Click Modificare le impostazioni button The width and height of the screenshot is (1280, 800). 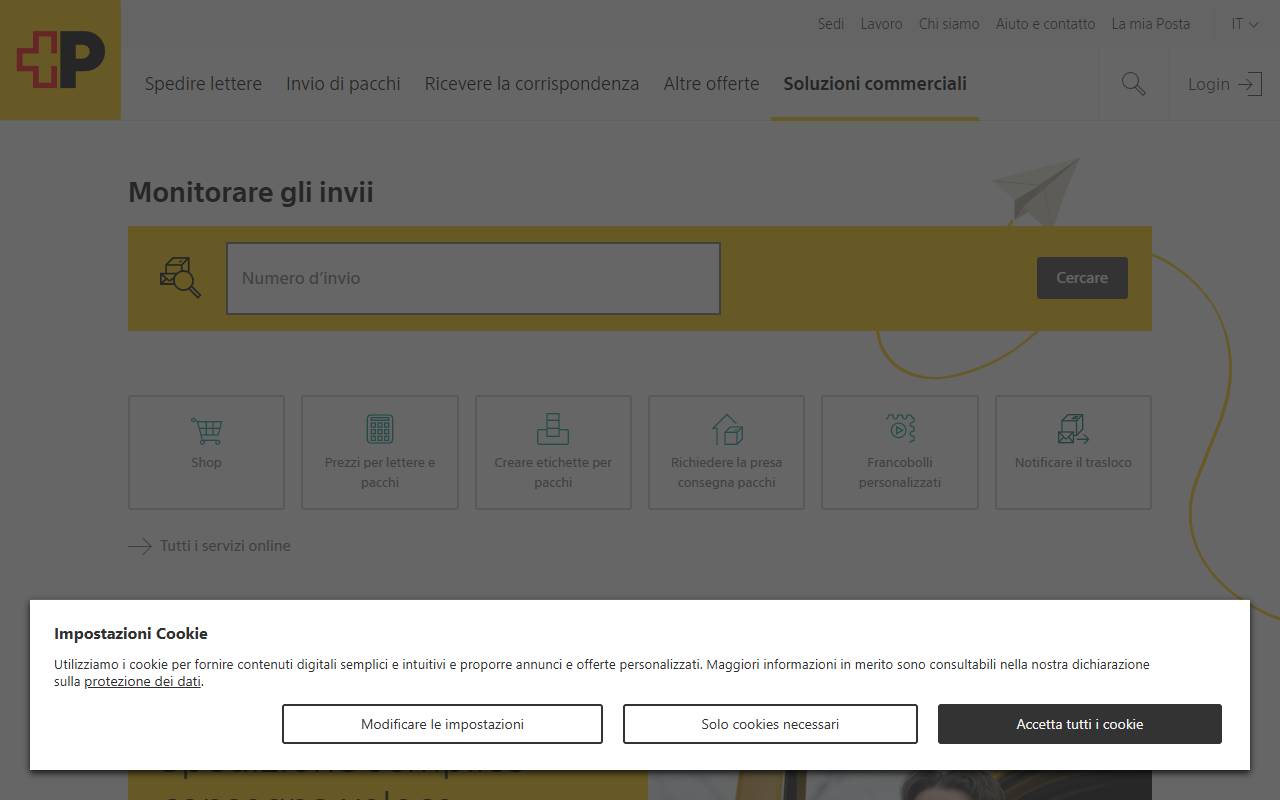point(442,724)
